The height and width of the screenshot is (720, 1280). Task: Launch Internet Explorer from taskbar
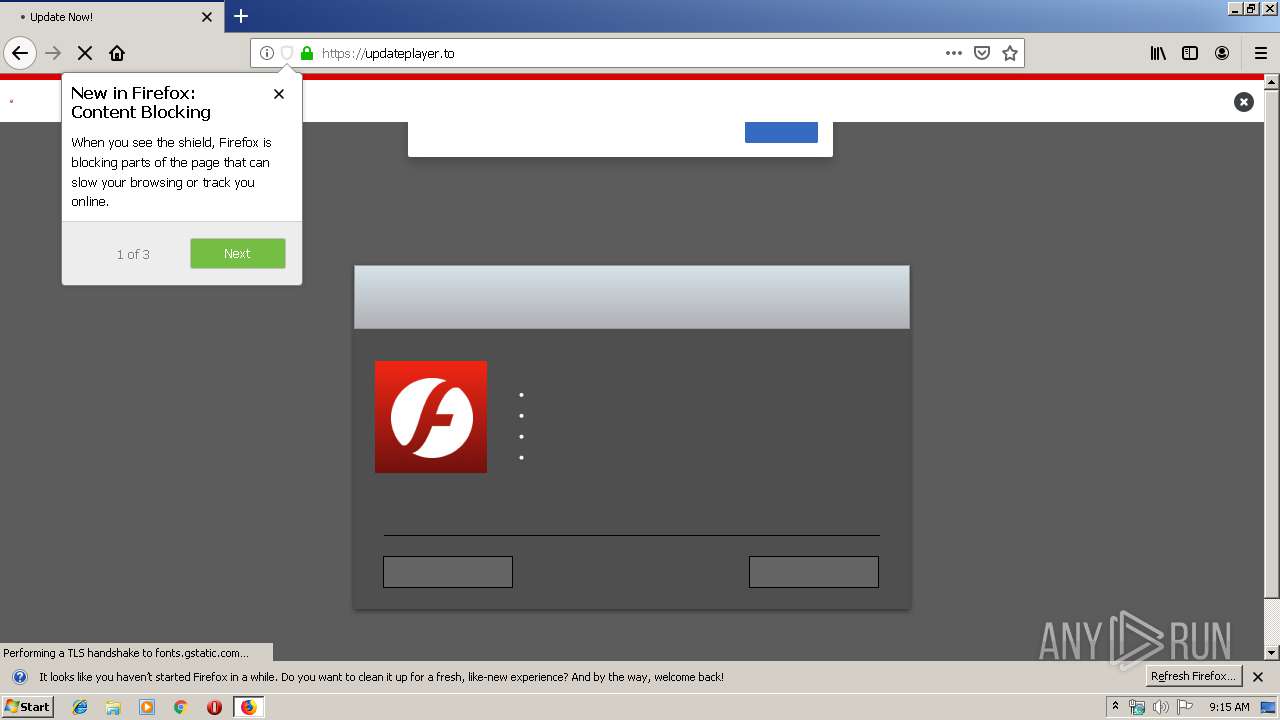click(x=80, y=707)
